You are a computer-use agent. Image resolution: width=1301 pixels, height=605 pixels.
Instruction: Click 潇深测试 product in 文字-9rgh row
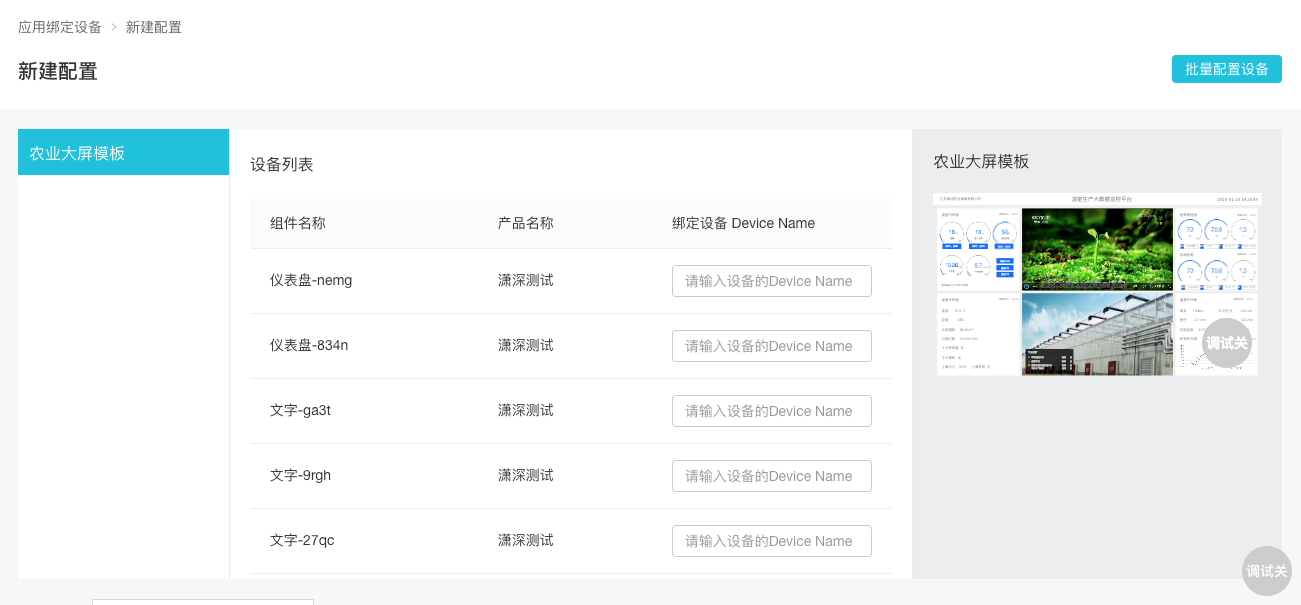526,475
